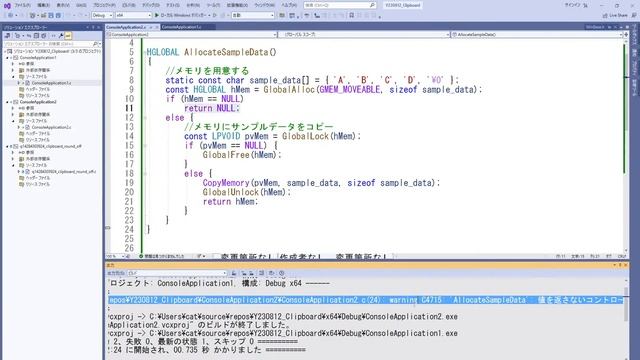Open Properties wrench icon in Solution Explorer
640x360 pixels.
coord(60,36)
